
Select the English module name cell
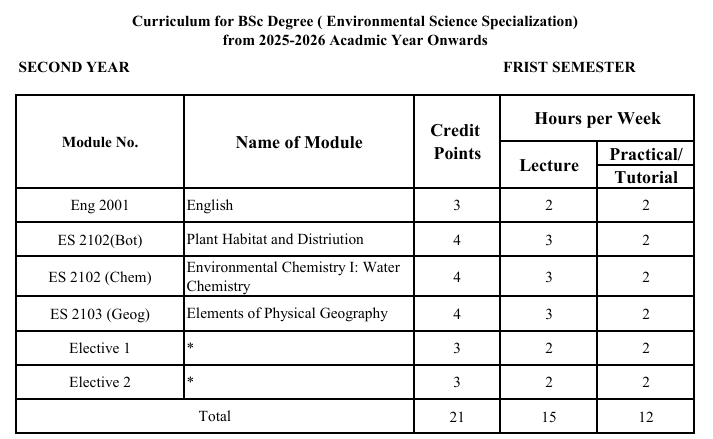click(x=299, y=205)
